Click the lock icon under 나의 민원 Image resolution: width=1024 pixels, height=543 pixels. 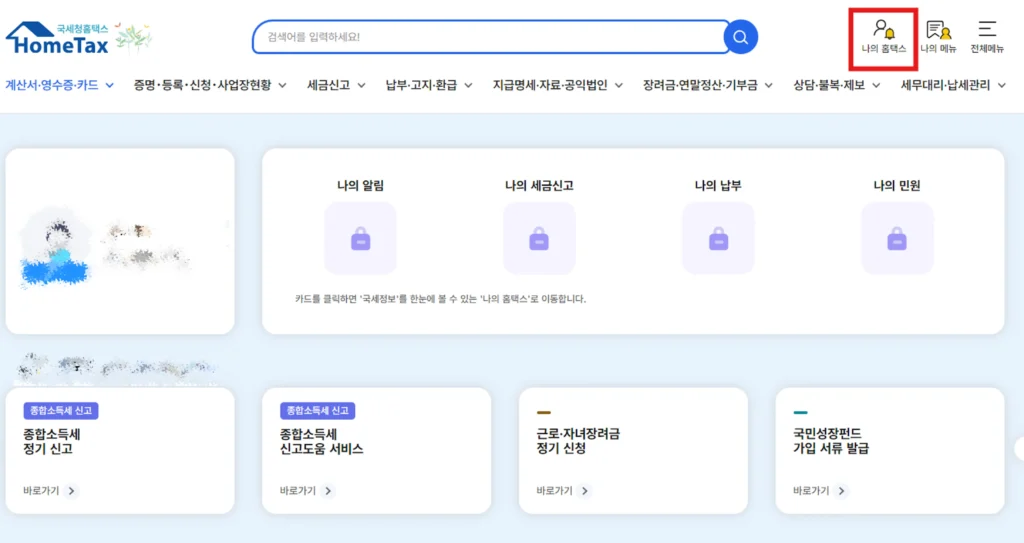[x=897, y=239]
